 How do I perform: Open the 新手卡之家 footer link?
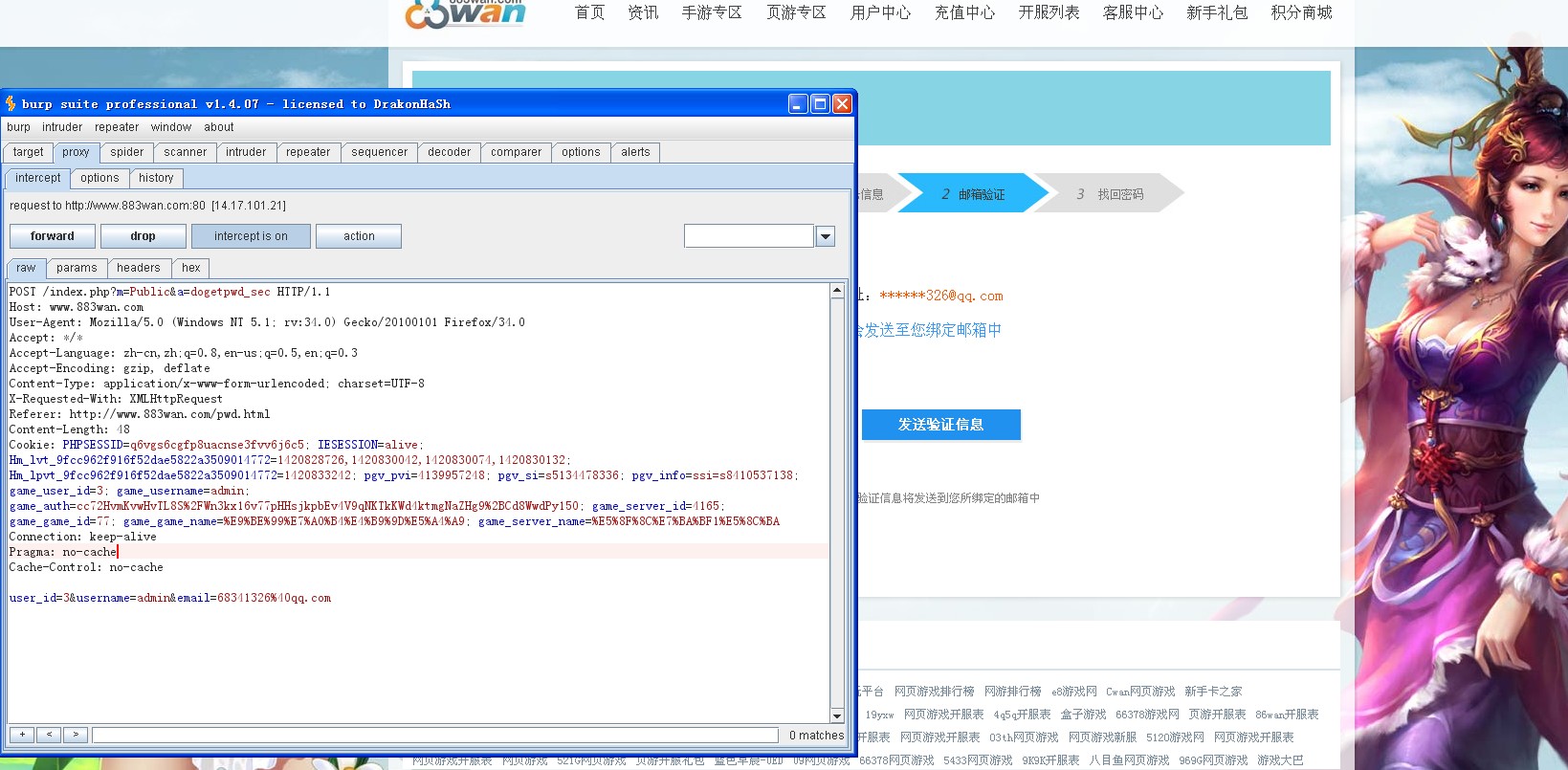(1213, 692)
